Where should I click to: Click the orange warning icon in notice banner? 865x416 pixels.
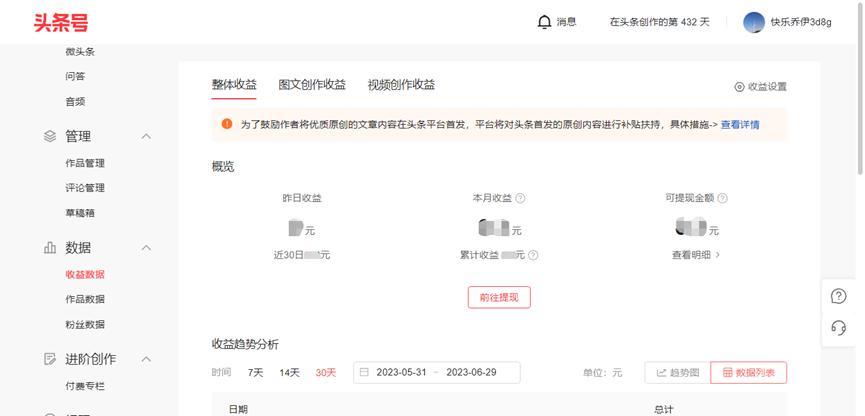point(227,124)
